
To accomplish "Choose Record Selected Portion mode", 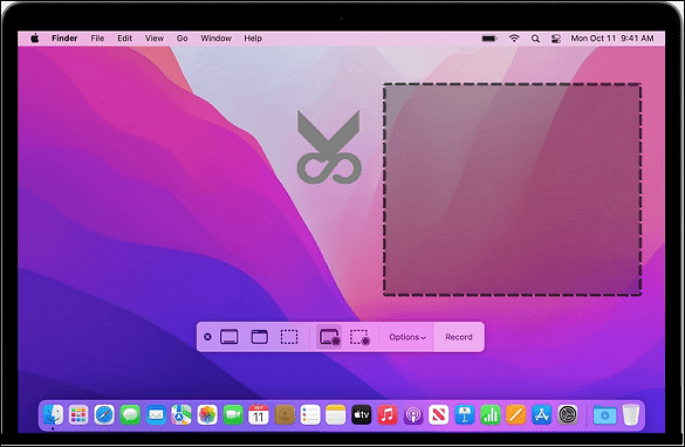I will (360, 337).
